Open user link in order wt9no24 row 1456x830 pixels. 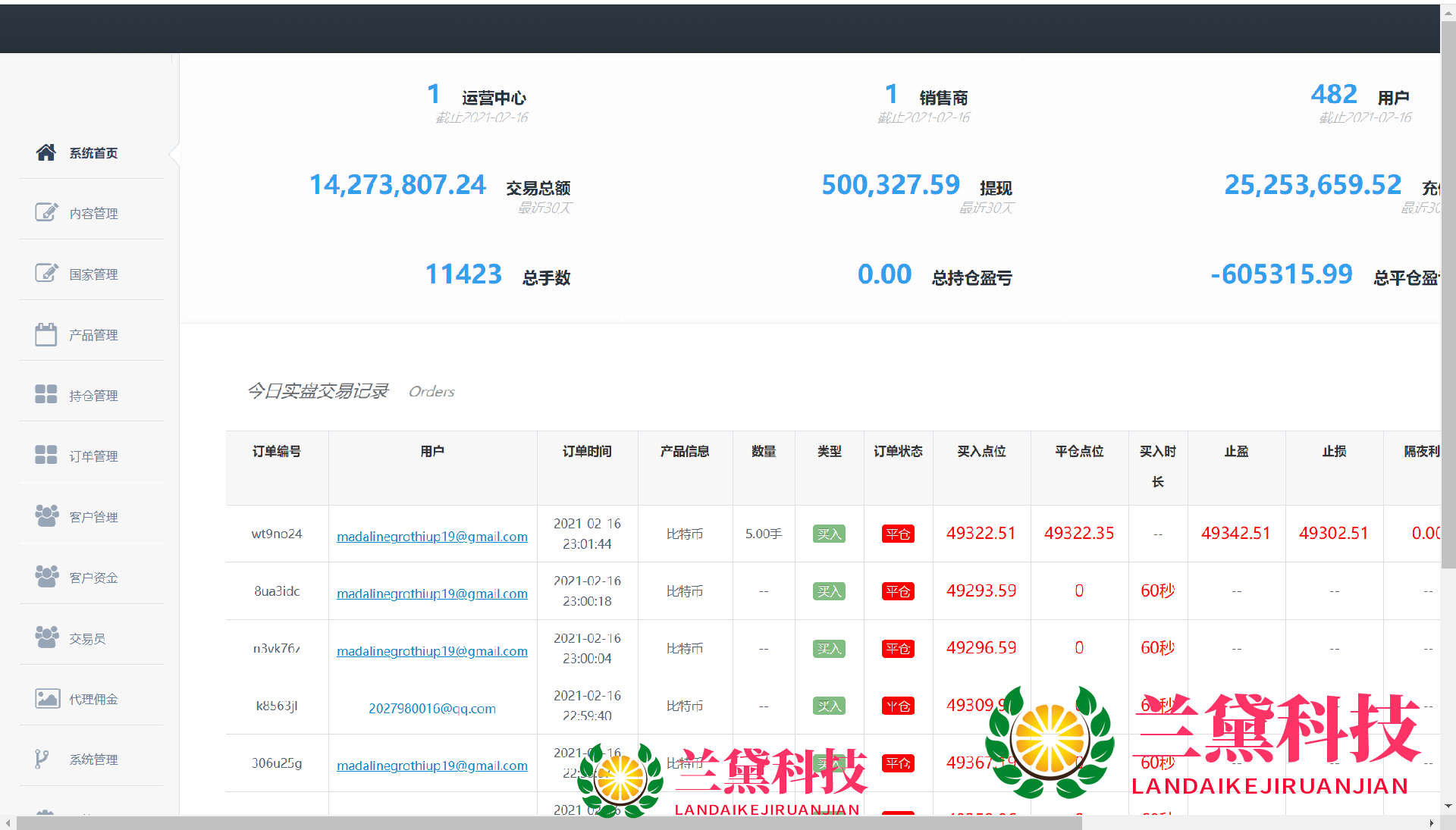click(431, 537)
